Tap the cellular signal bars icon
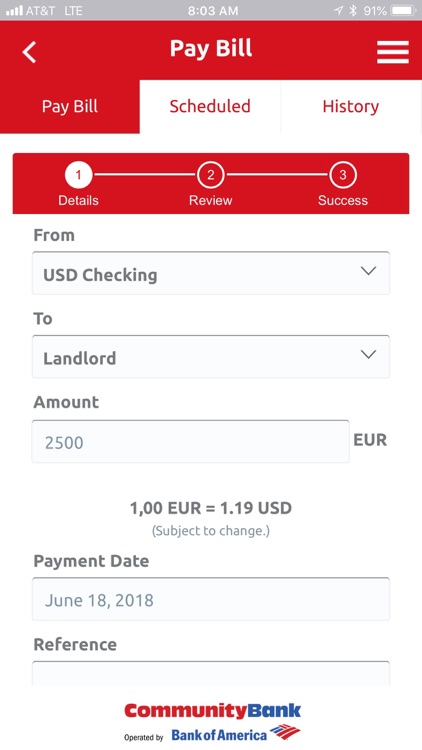Screen dimensions: 422x750 coord(14,11)
